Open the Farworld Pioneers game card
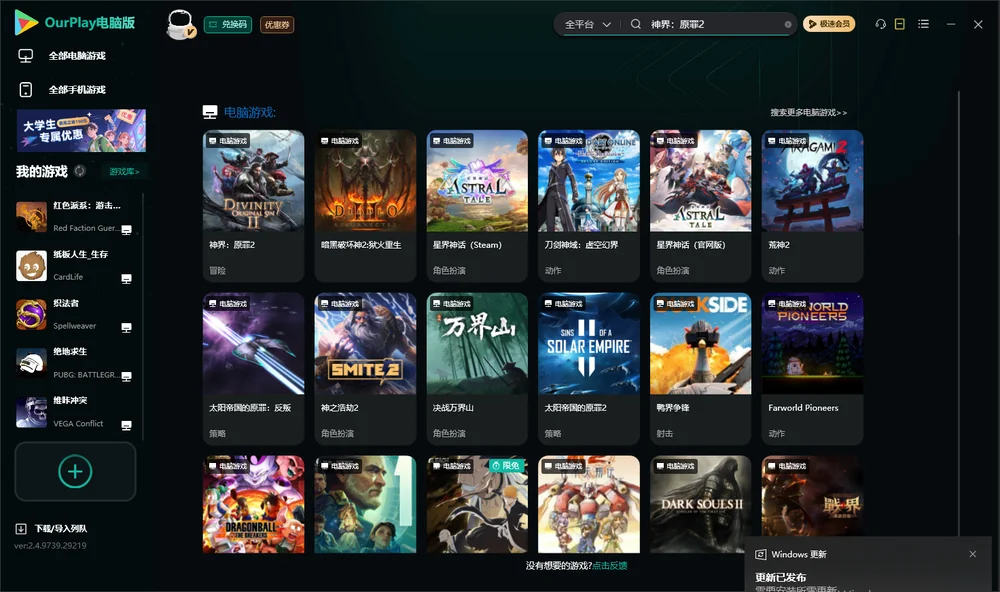 coord(812,369)
